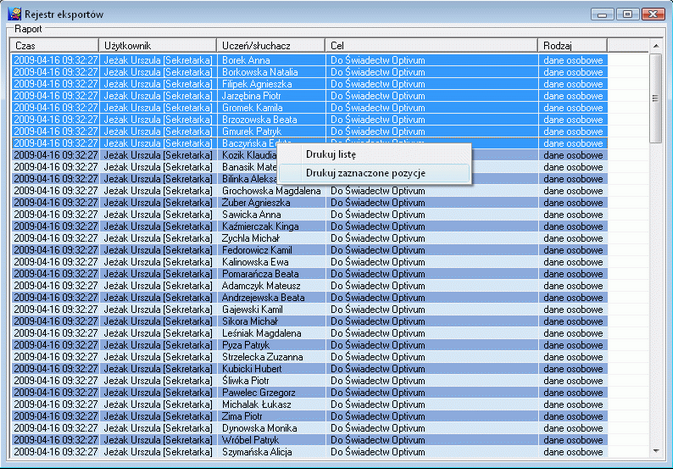Click the scrollbar up arrow
Screen dimensions: 673x469
[x=655, y=45]
